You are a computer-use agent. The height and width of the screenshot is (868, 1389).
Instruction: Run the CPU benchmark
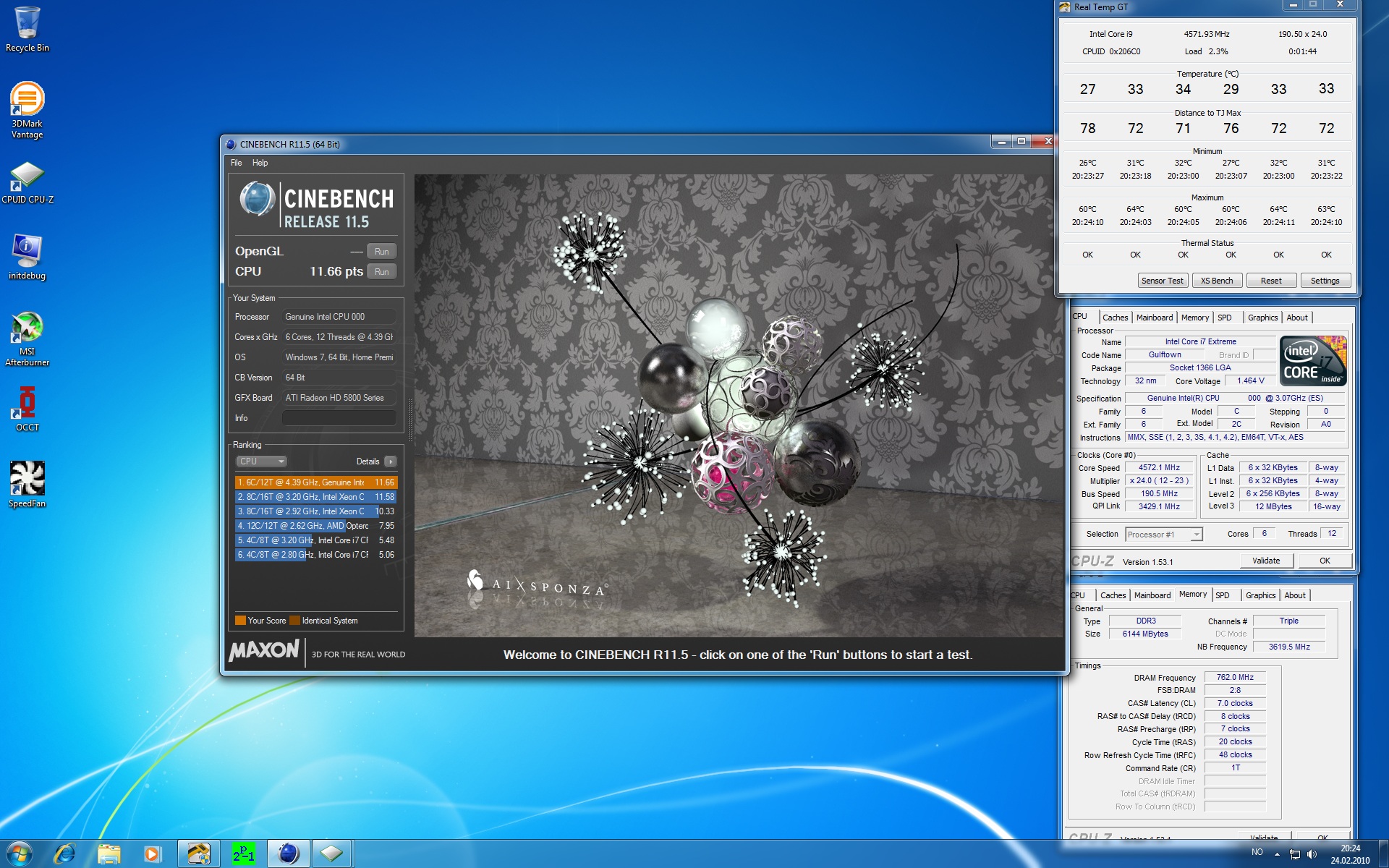coord(381,272)
